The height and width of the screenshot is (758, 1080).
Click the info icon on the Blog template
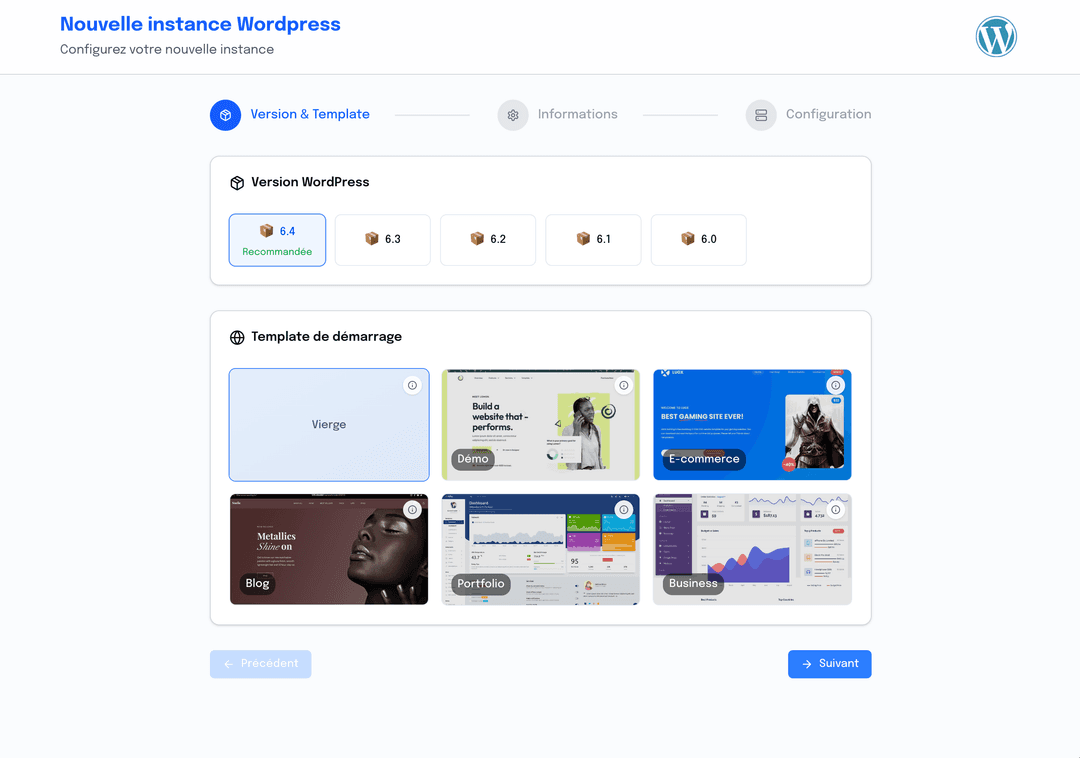pyautogui.click(x=412, y=509)
